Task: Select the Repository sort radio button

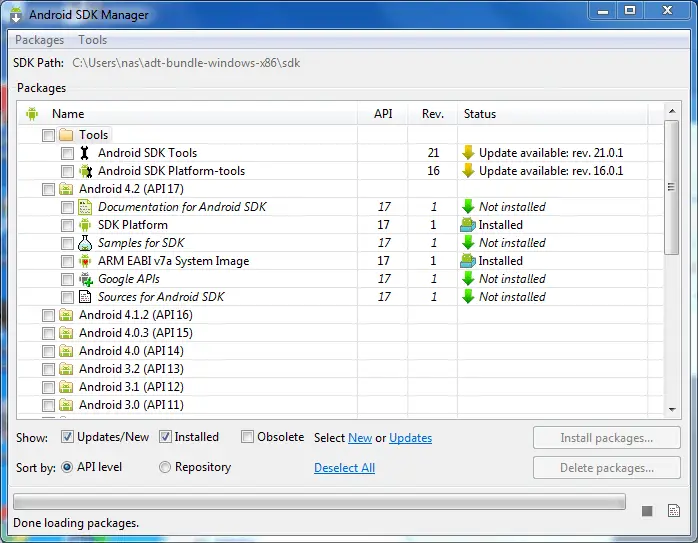Action: pos(165,467)
